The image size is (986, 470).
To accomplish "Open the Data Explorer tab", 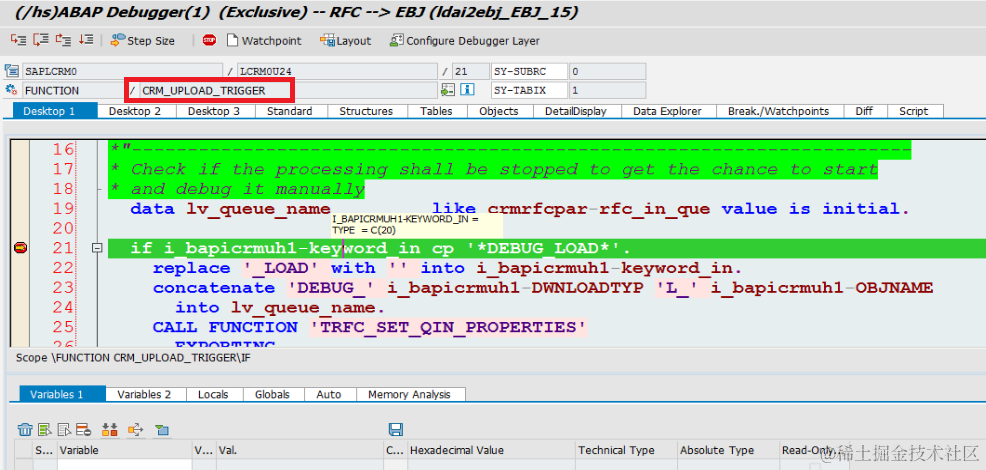I will click(x=667, y=111).
